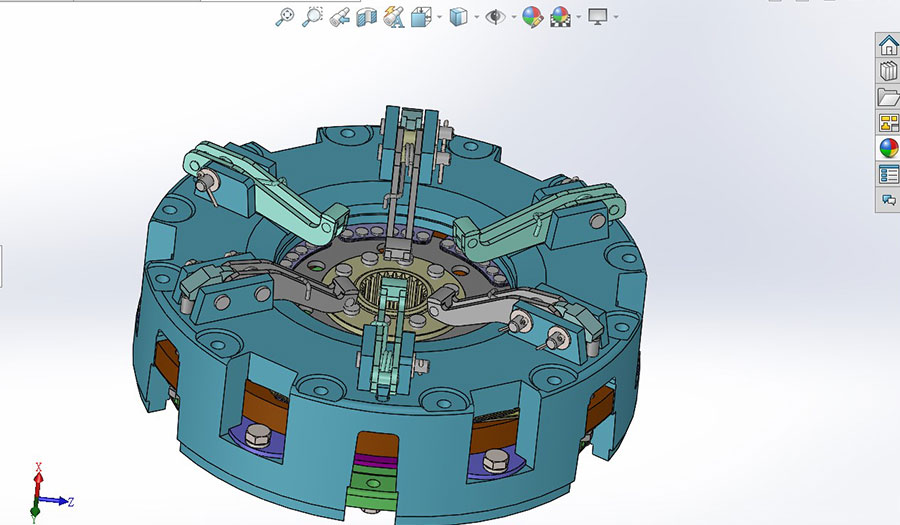Click the Apply Scene icon

pyautogui.click(x=560, y=17)
